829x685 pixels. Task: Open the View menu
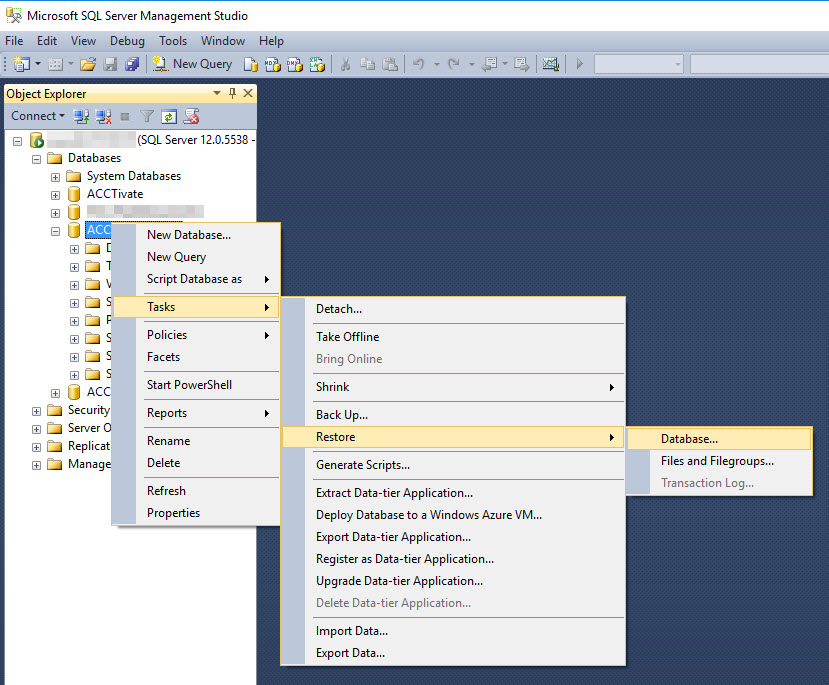pyautogui.click(x=83, y=41)
